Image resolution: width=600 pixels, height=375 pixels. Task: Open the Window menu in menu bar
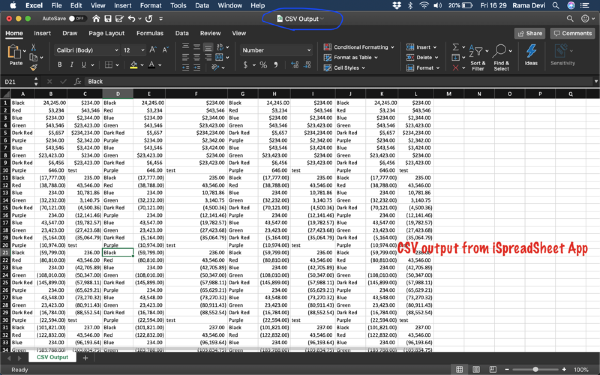[230, 5]
